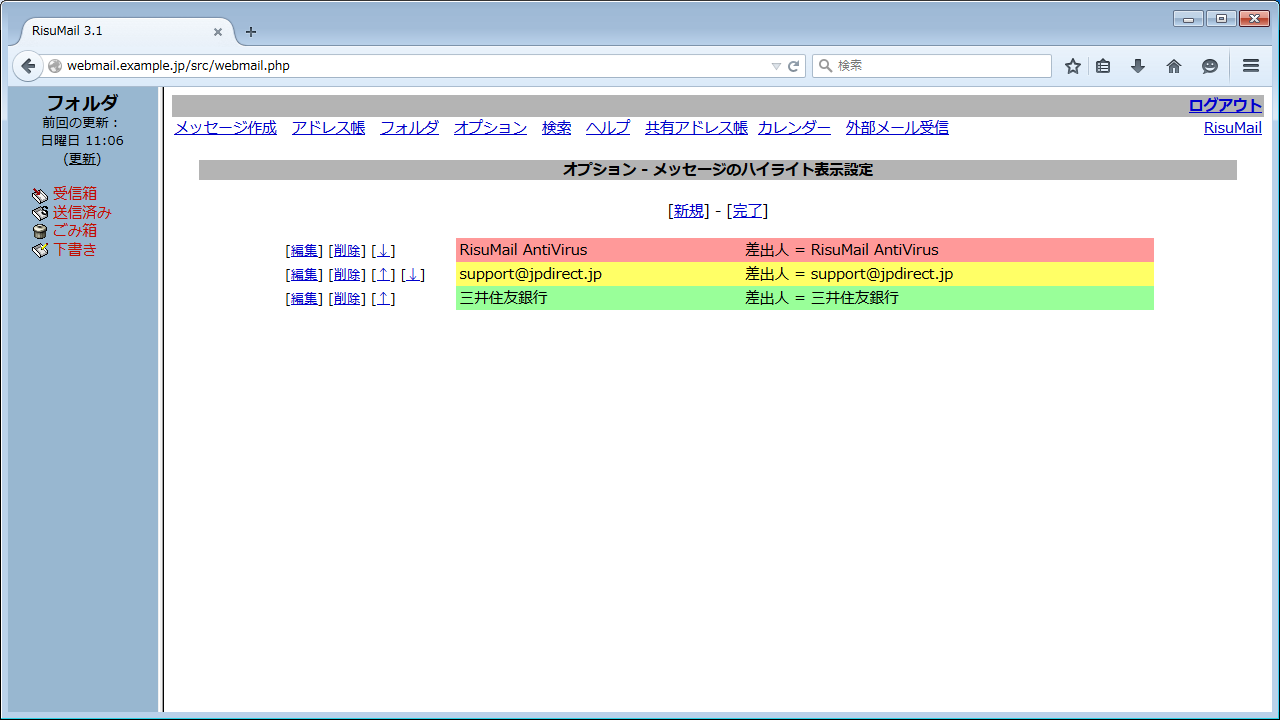The width and height of the screenshot is (1280, 720).
Task: Click the RisuMail link at right
Action: click(x=1232, y=128)
